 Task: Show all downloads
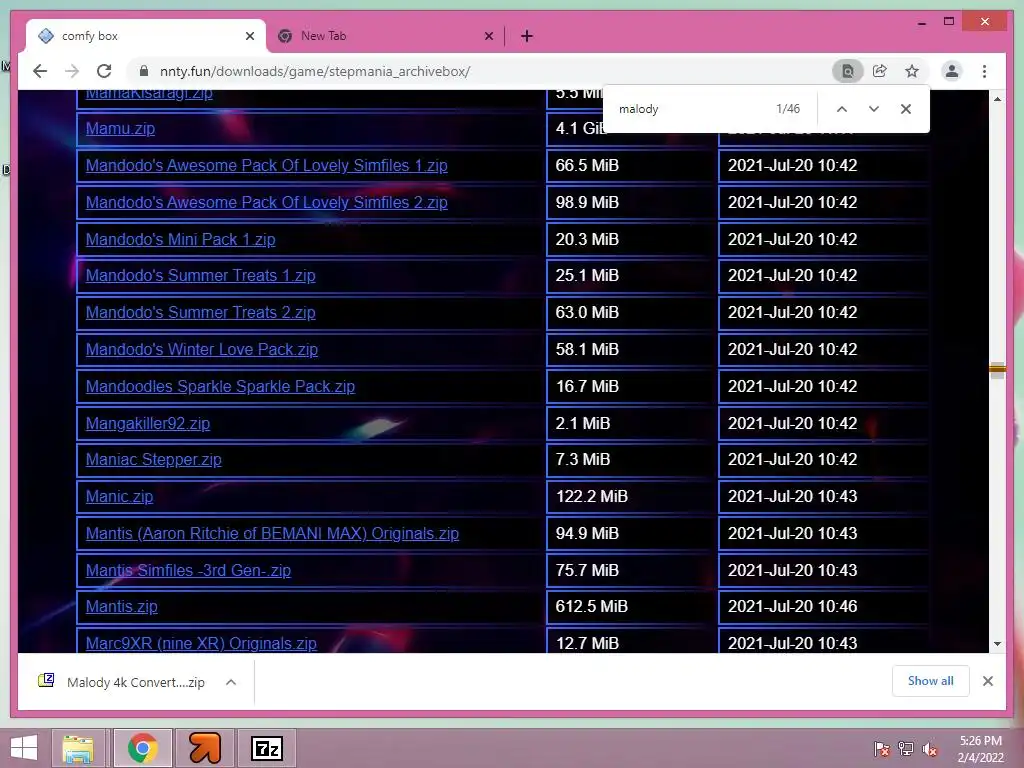pyautogui.click(x=930, y=681)
